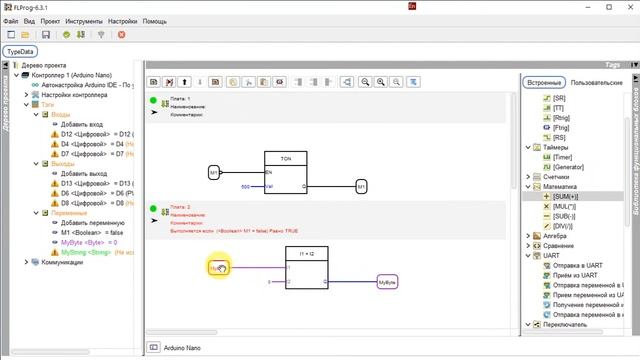
Task: Collapse the Входы tree node
Action: [x=36, y=115]
